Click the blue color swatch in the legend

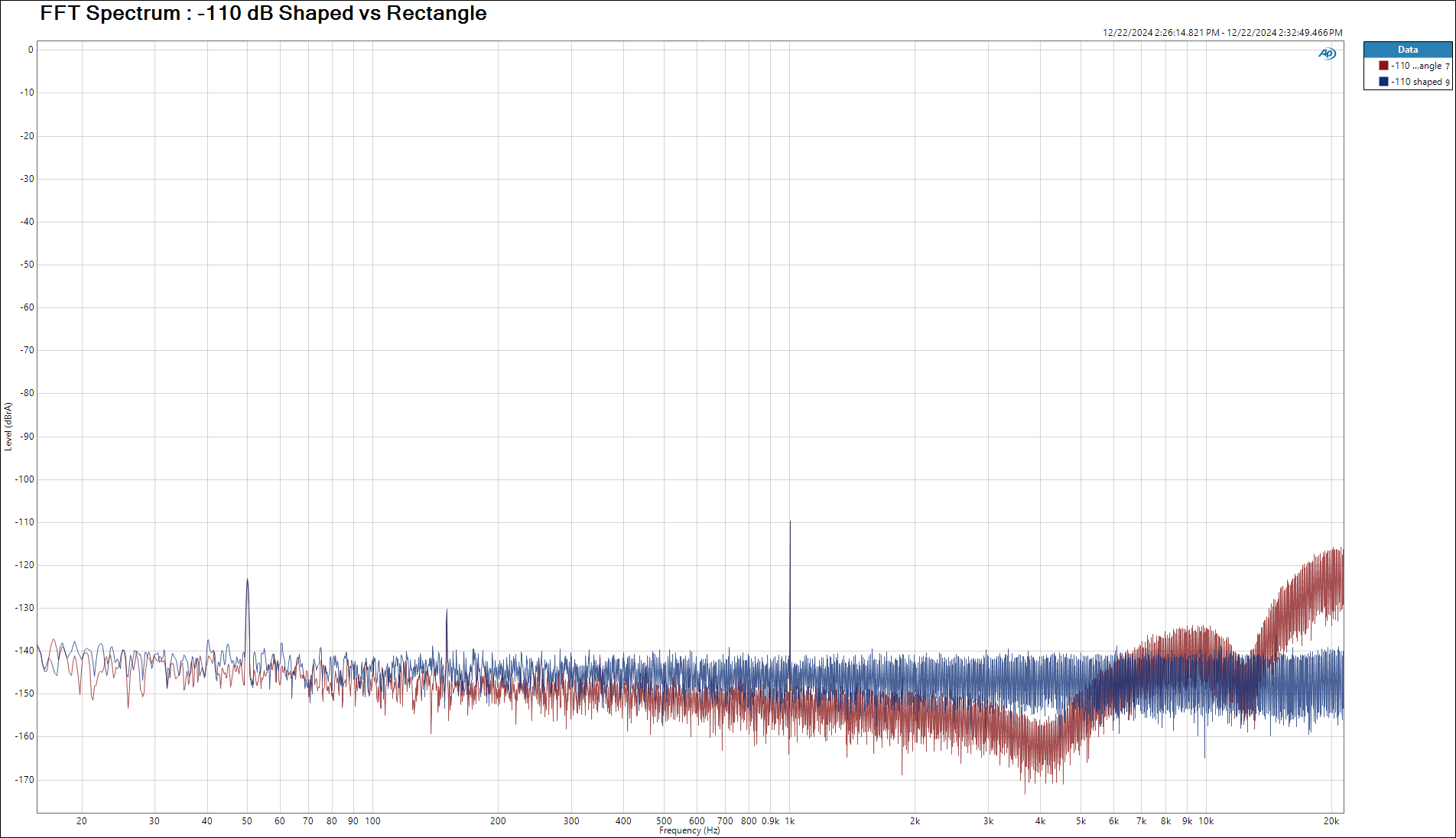click(x=1383, y=82)
